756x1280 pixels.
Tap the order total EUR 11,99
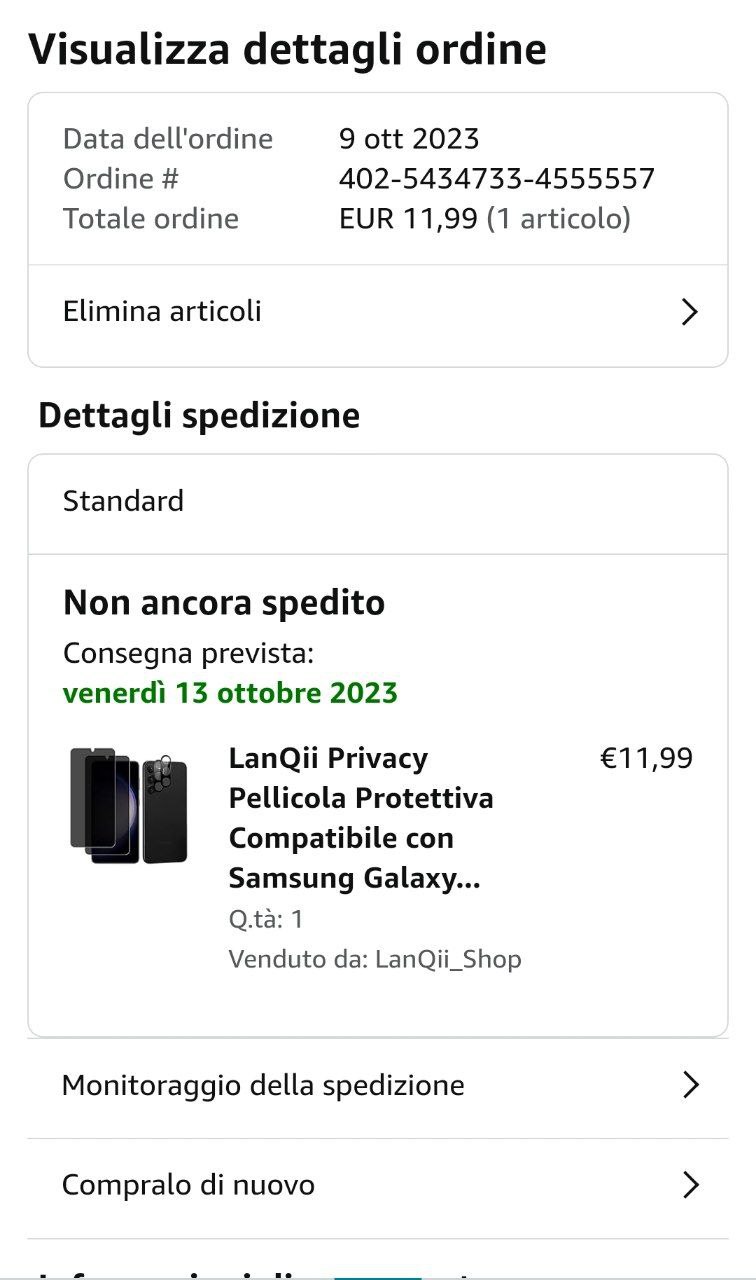click(x=408, y=219)
